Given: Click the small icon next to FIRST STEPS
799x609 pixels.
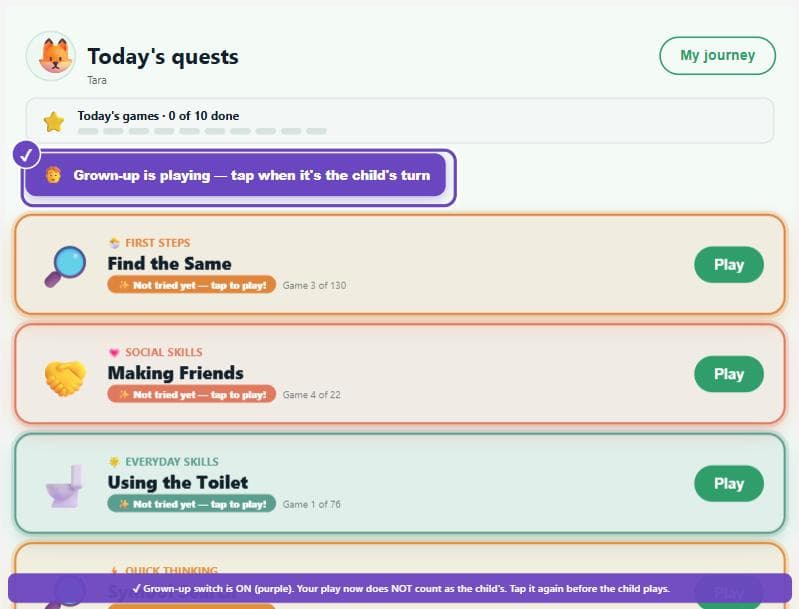Looking at the screenshot, I should click(x=114, y=243).
